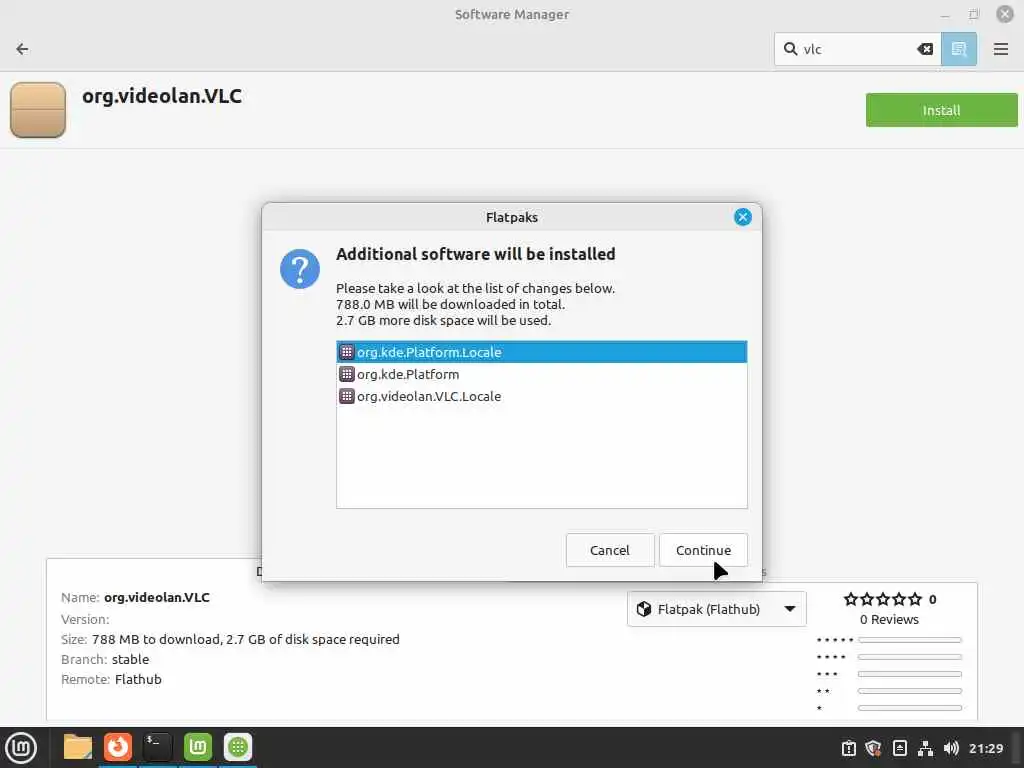The width and height of the screenshot is (1024, 768).
Task: Open the network connections tray icon
Action: click(x=925, y=748)
